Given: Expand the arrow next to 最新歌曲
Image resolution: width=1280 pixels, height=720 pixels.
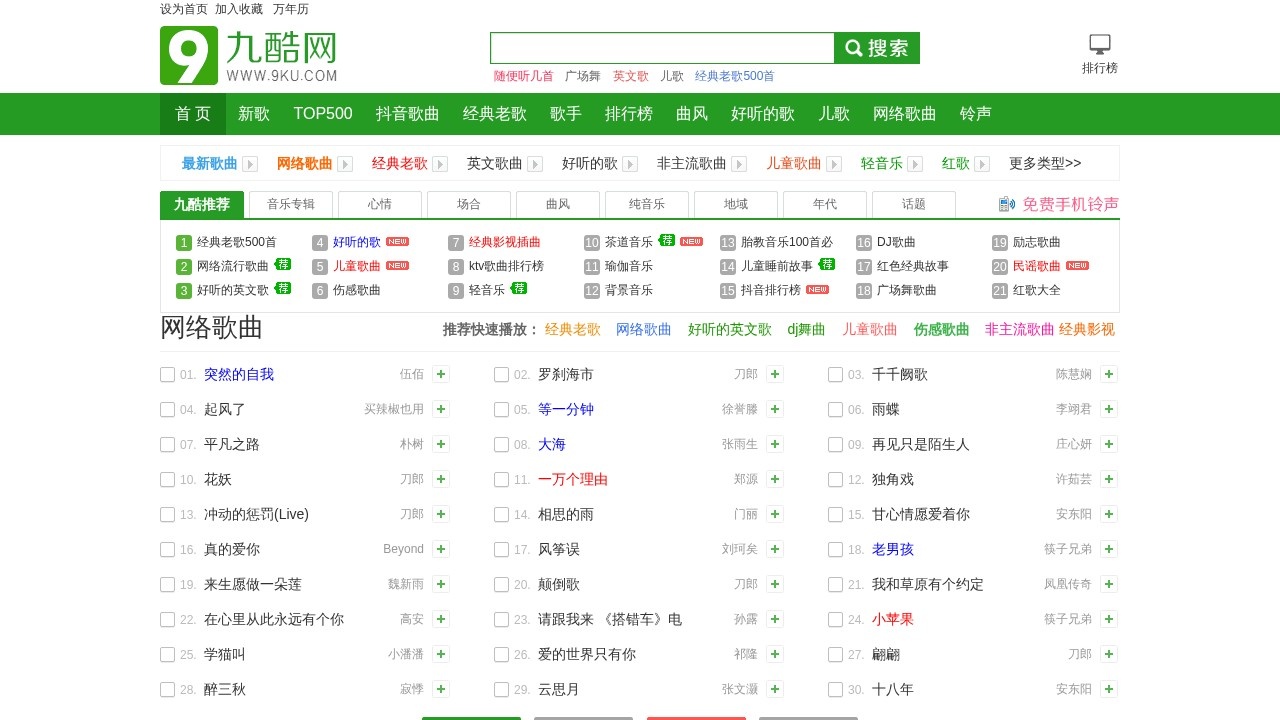Looking at the screenshot, I should (248, 163).
